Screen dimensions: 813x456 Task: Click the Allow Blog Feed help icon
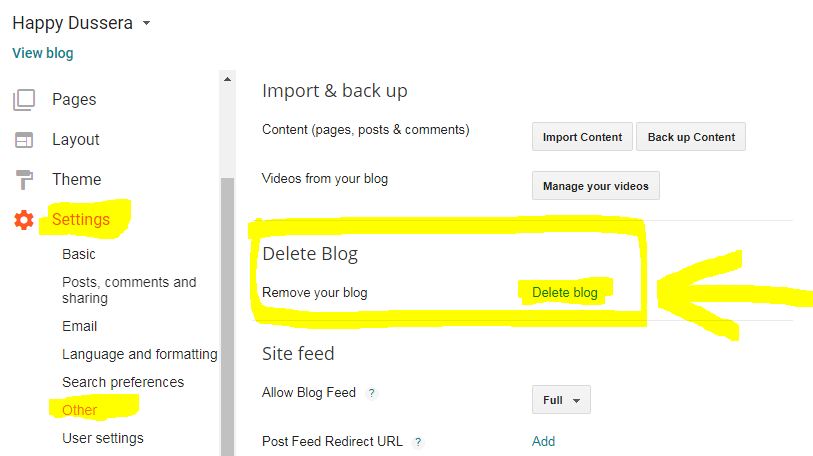pyautogui.click(x=372, y=393)
